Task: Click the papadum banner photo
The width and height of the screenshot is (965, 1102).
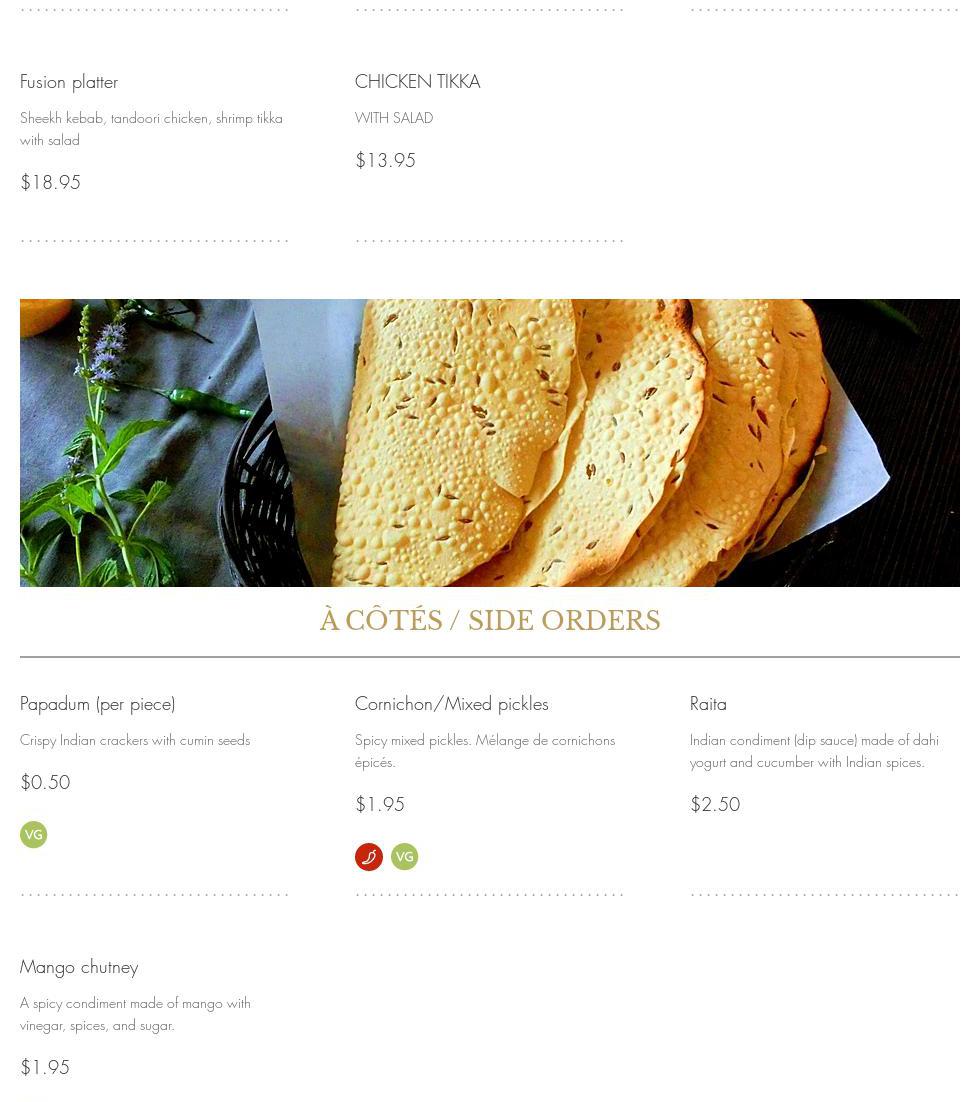Action: pyautogui.click(x=489, y=442)
